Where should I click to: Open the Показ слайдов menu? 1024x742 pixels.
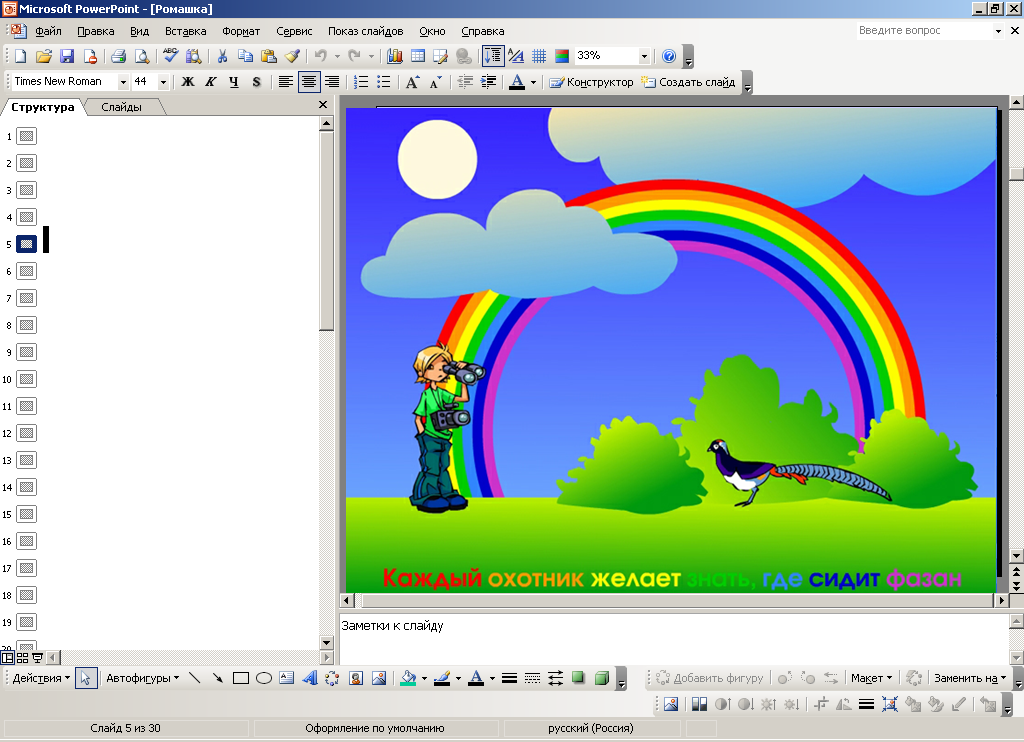coord(365,31)
